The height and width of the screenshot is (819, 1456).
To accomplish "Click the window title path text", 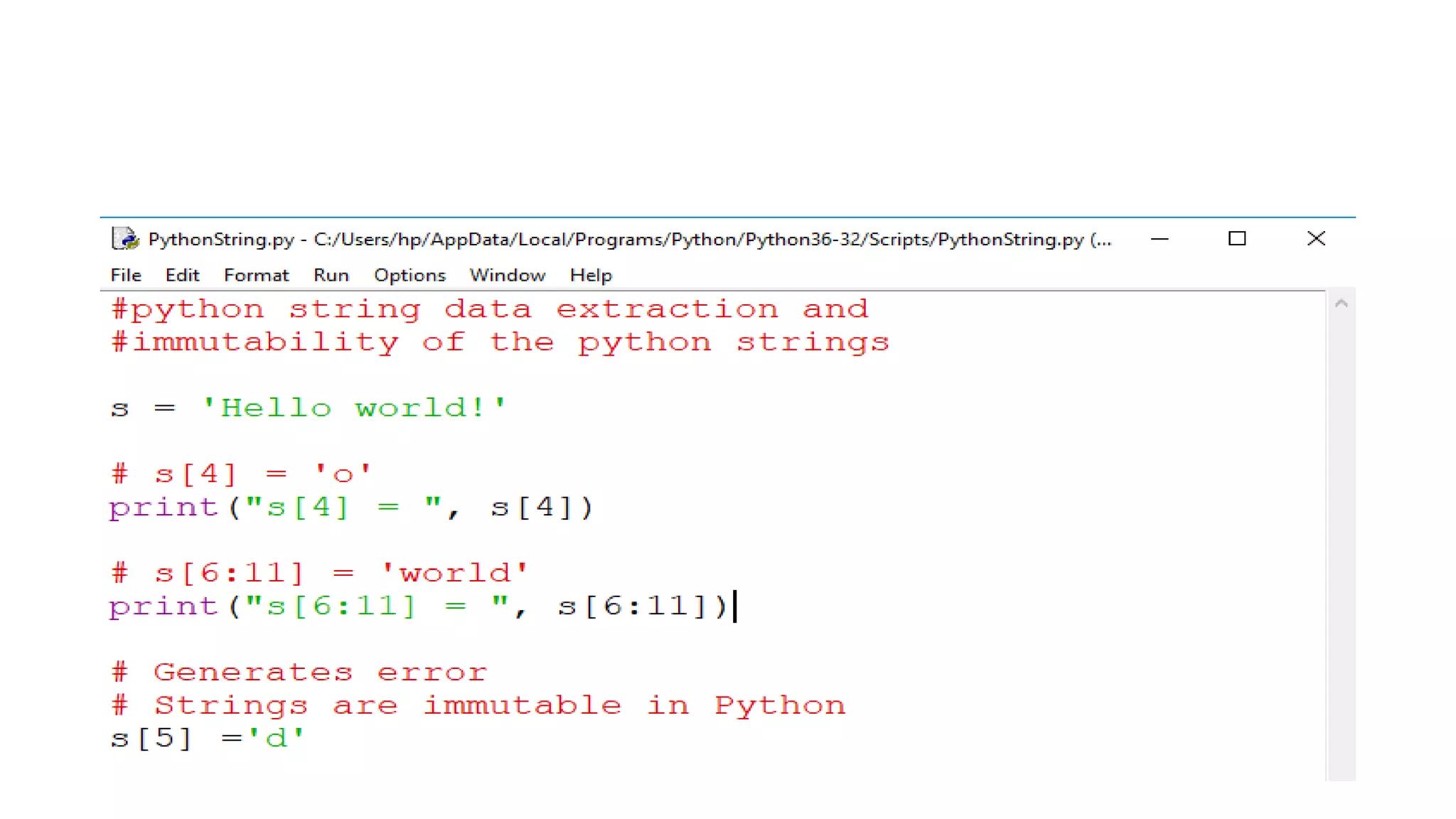I will (630, 240).
